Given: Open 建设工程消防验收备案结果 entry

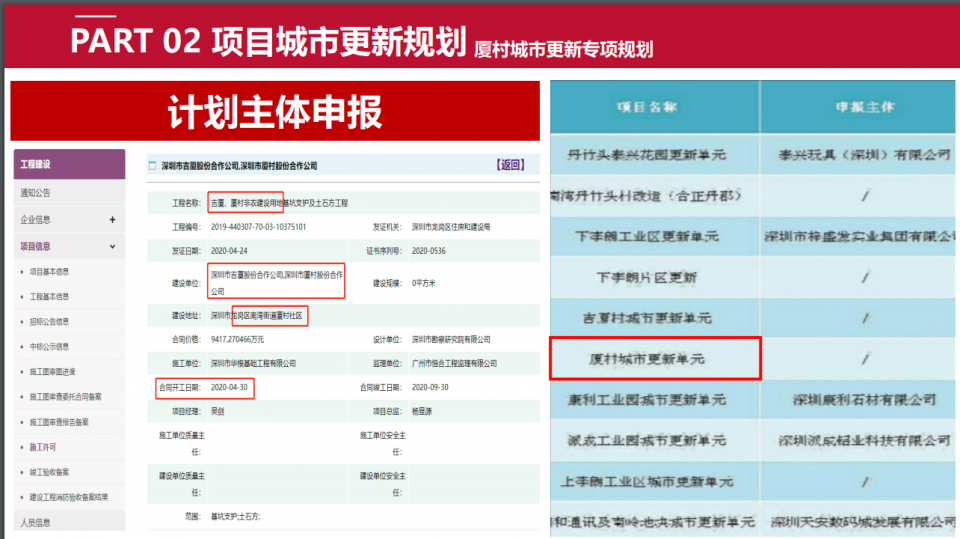Looking at the screenshot, I should pos(68,497).
